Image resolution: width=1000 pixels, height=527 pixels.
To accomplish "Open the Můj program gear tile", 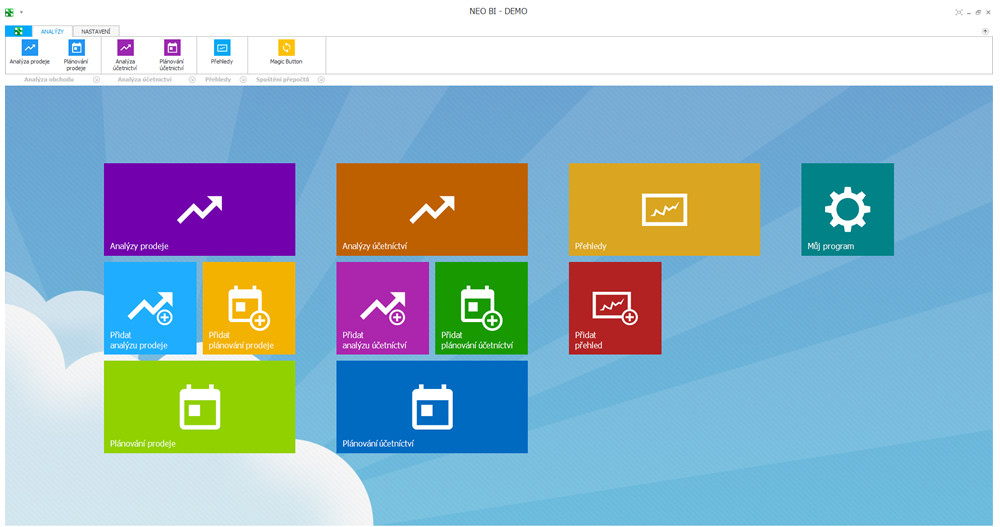I will click(x=848, y=209).
